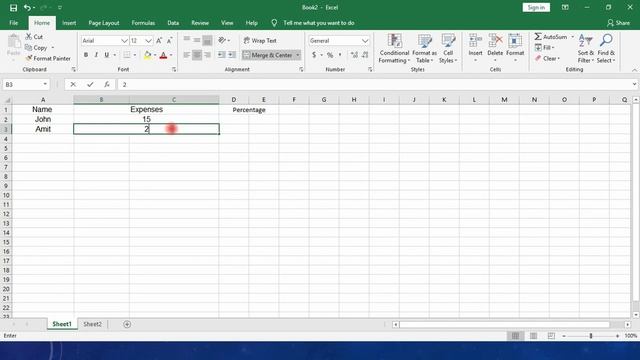Click the Decrease Indent icon

pyautogui.click(x=222, y=55)
